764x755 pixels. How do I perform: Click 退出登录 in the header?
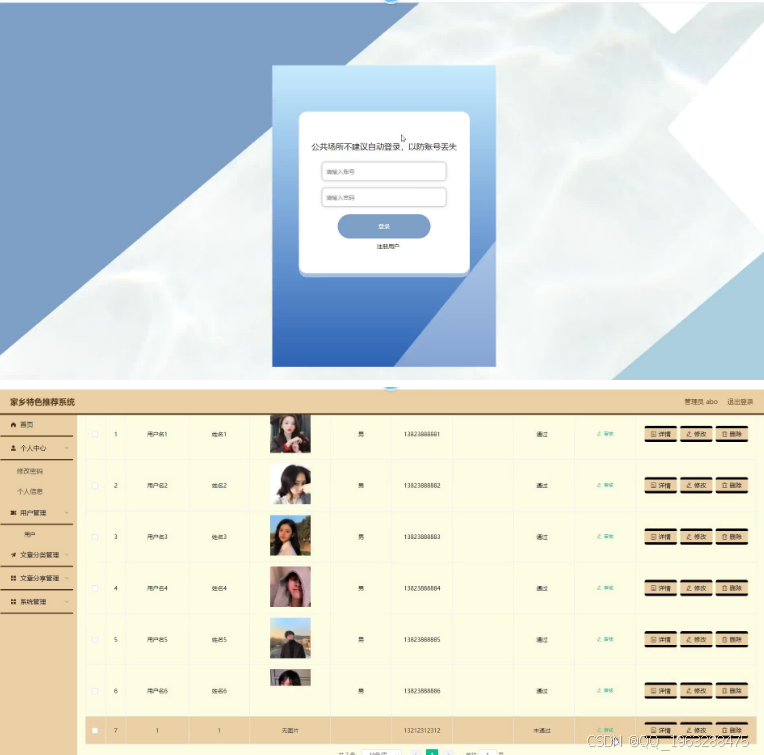[740, 402]
